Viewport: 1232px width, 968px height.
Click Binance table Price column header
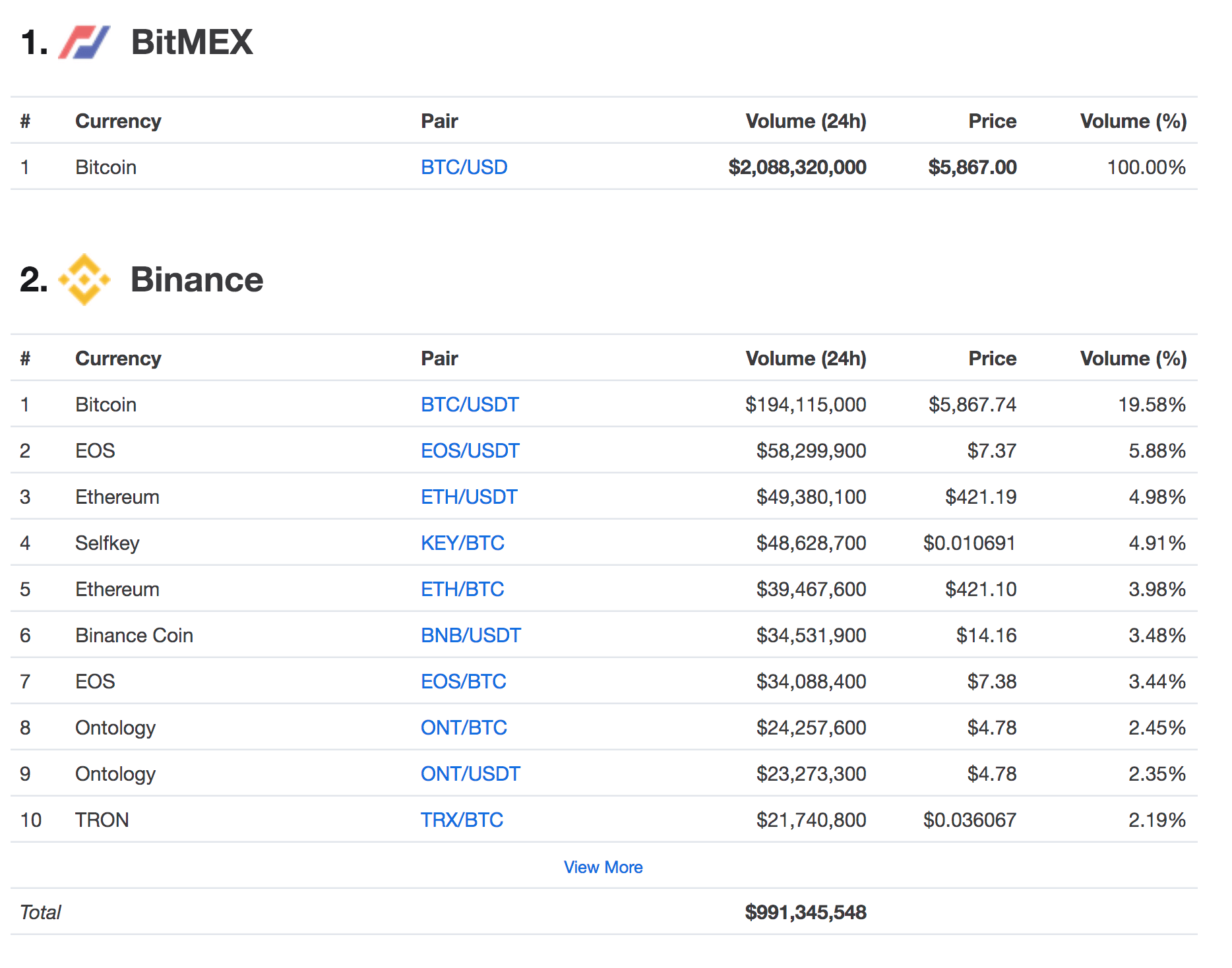[992, 359]
